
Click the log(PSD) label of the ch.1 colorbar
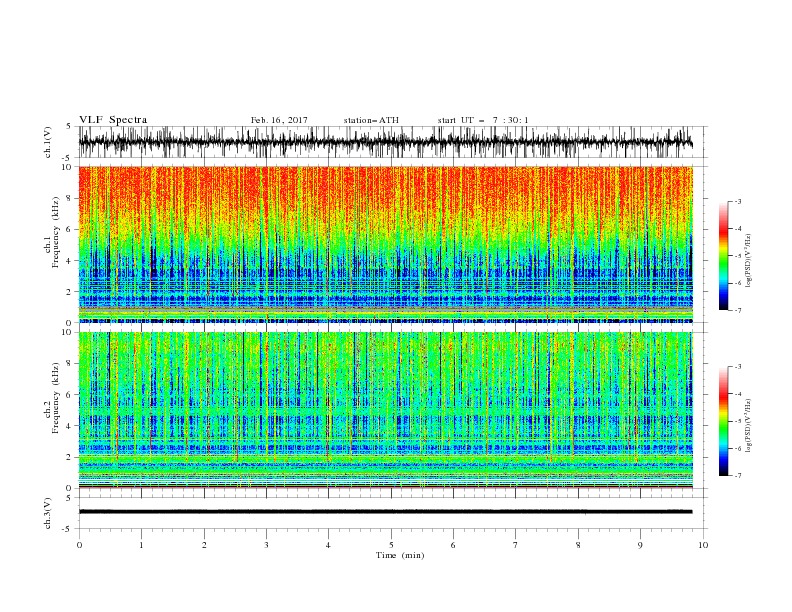[x=748, y=261]
